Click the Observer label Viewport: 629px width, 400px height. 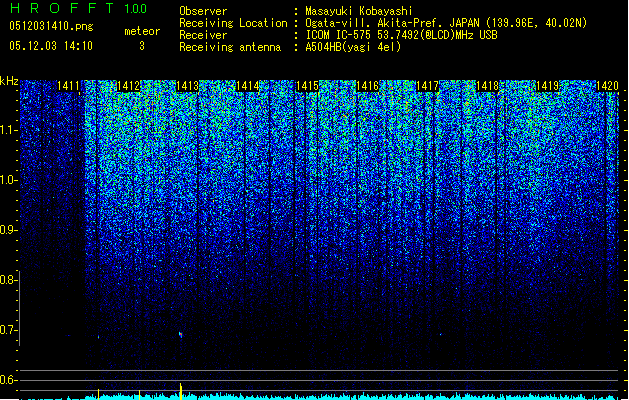[203, 11]
